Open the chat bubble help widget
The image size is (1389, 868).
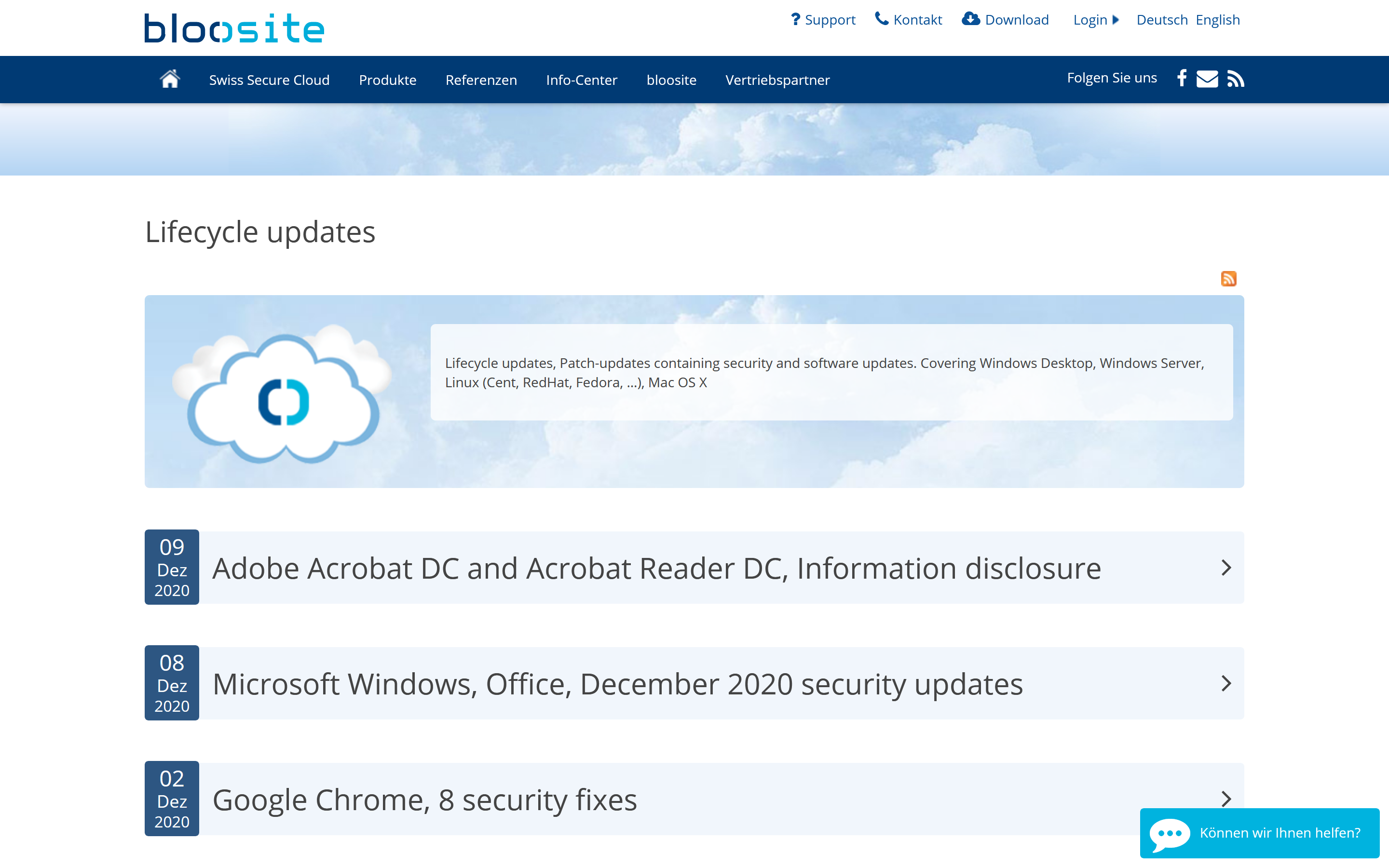(1259, 833)
